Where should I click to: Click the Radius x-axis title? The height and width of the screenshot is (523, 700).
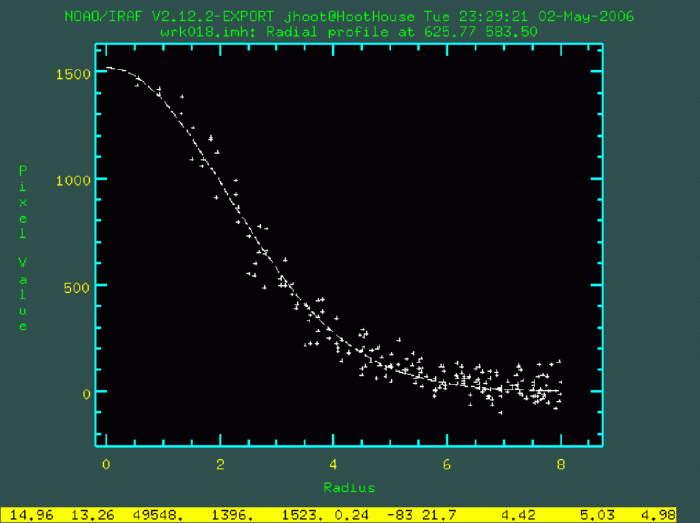point(349,487)
